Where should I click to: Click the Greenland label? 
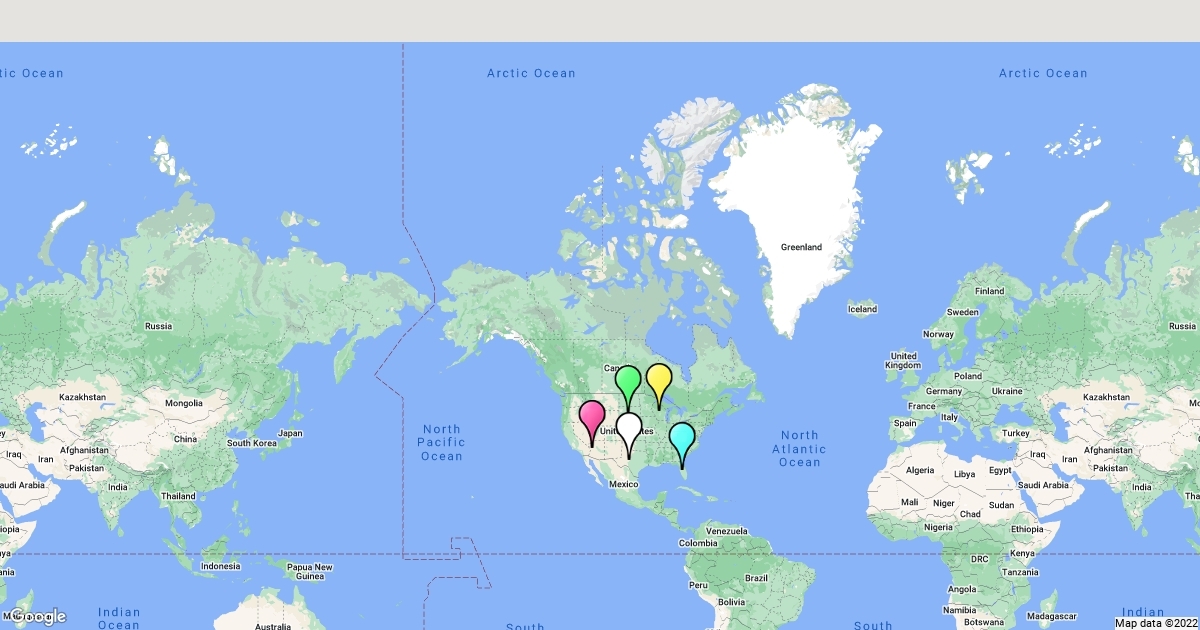pyautogui.click(x=802, y=246)
